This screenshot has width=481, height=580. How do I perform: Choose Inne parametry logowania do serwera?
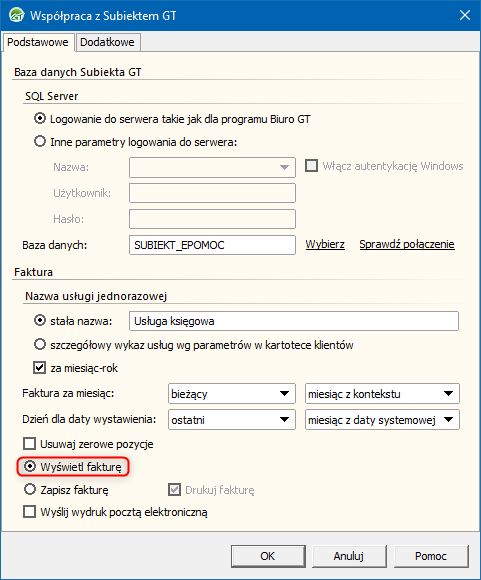40,141
